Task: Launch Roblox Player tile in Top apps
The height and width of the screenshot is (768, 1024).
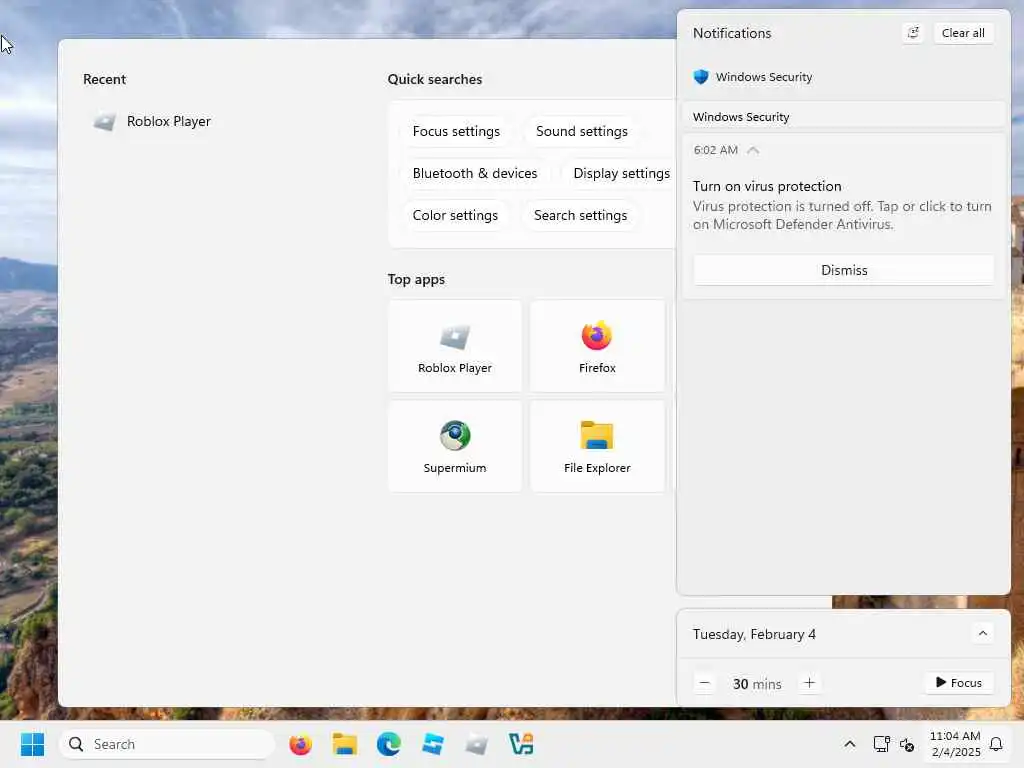Action: point(455,346)
